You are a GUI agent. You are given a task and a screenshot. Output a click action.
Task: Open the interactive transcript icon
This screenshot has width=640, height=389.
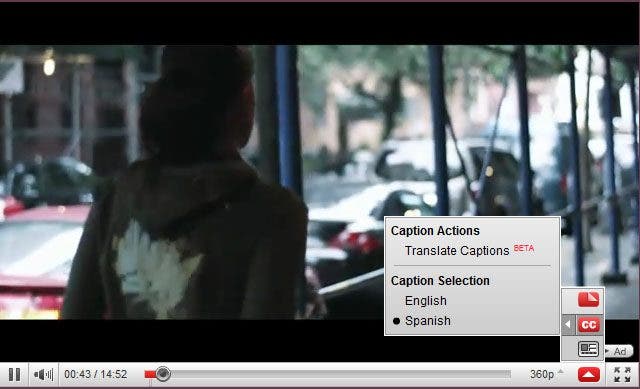(x=589, y=349)
